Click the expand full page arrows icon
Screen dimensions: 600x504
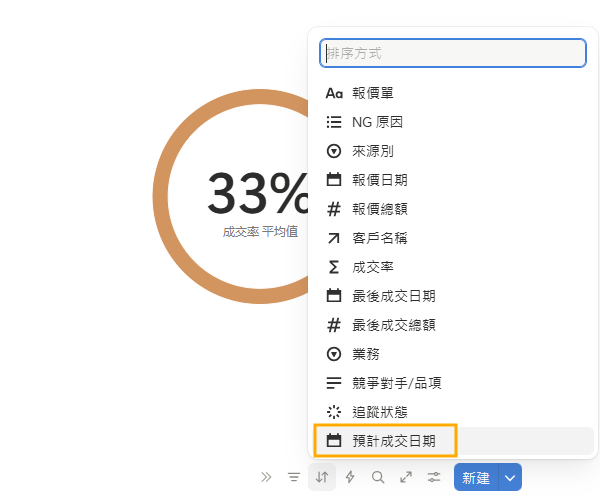tap(406, 478)
